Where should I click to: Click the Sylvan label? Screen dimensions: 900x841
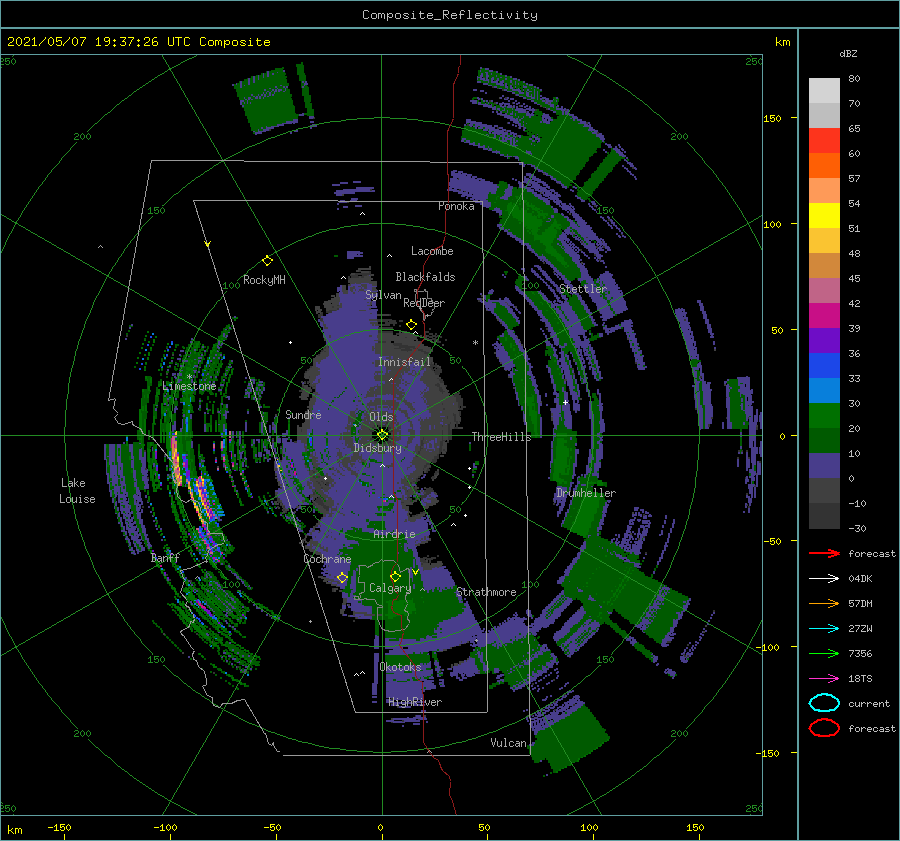[x=383, y=295]
